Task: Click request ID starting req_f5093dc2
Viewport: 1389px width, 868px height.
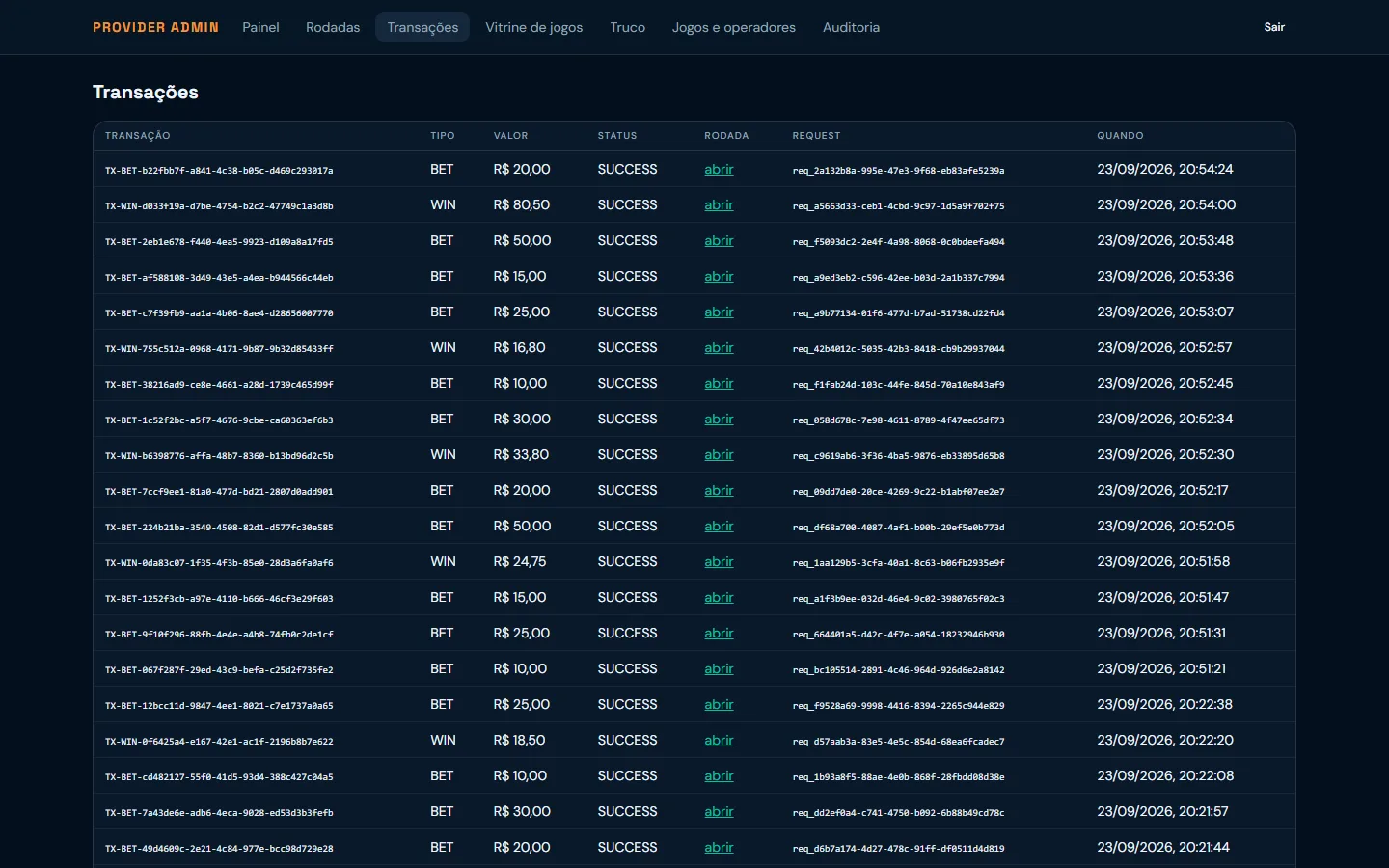Action: click(x=899, y=242)
